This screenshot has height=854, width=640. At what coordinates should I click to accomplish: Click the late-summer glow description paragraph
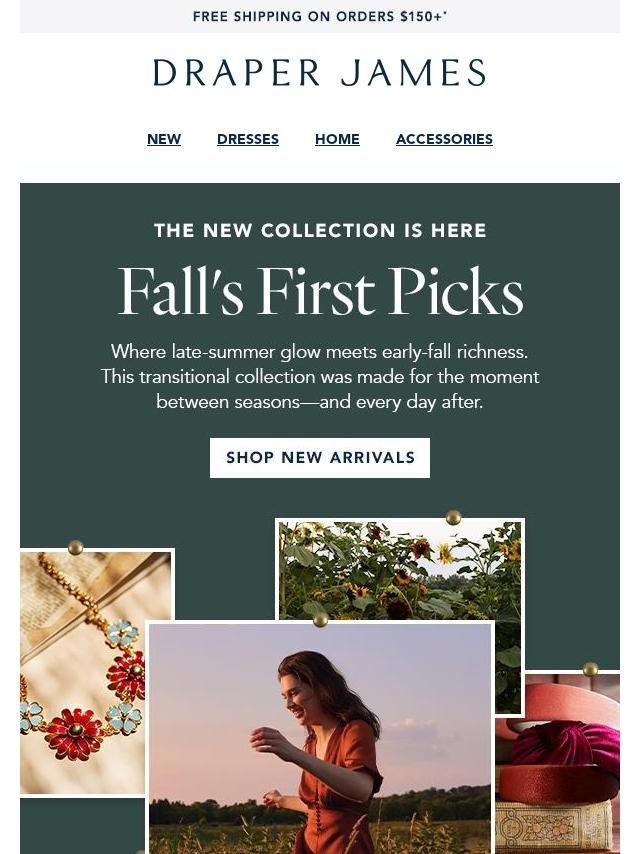point(320,377)
